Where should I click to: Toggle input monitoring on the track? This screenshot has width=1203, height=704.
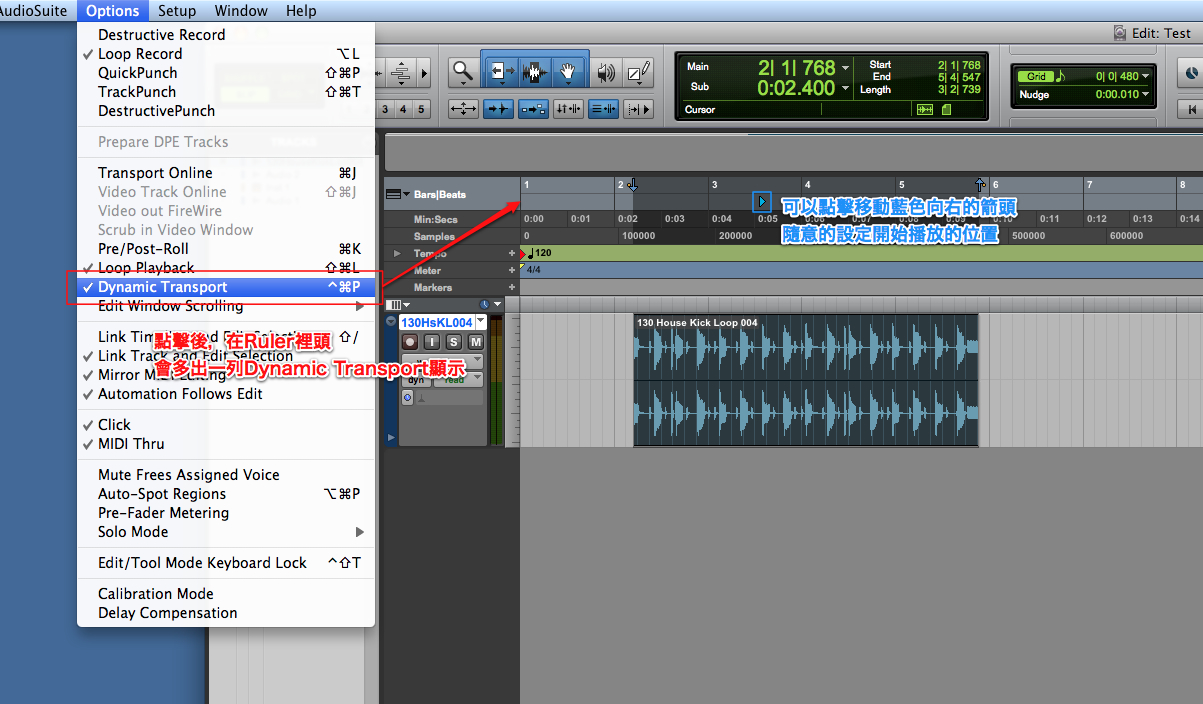(434, 343)
